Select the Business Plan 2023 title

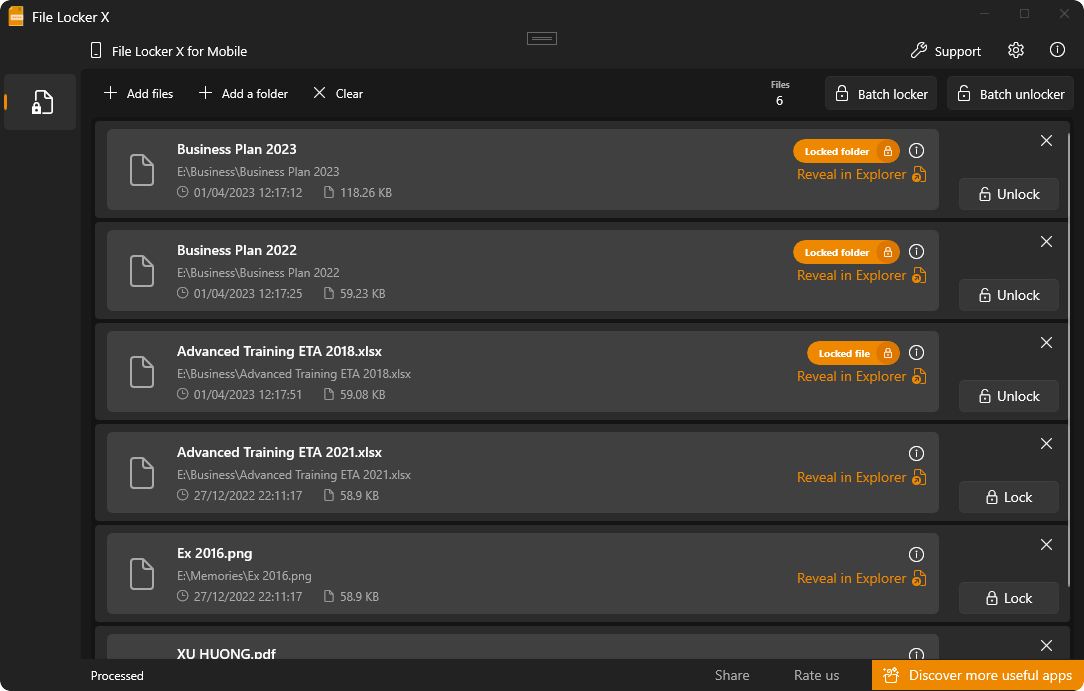coord(236,149)
